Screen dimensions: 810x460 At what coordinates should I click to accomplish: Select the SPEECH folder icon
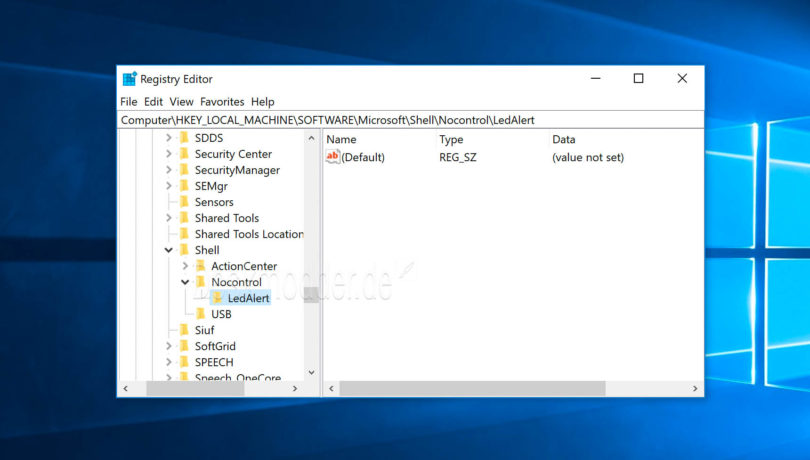tap(184, 362)
